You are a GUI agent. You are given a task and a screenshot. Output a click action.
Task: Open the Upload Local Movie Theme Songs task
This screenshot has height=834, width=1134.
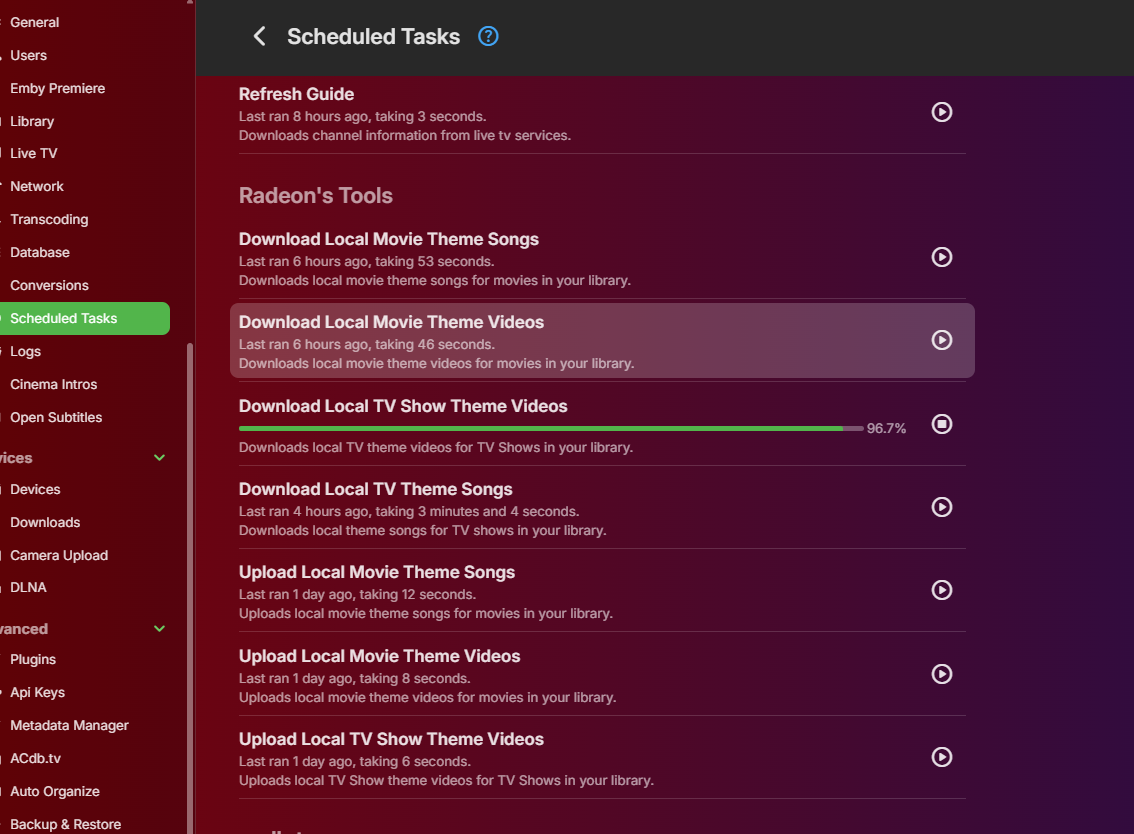click(377, 573)
